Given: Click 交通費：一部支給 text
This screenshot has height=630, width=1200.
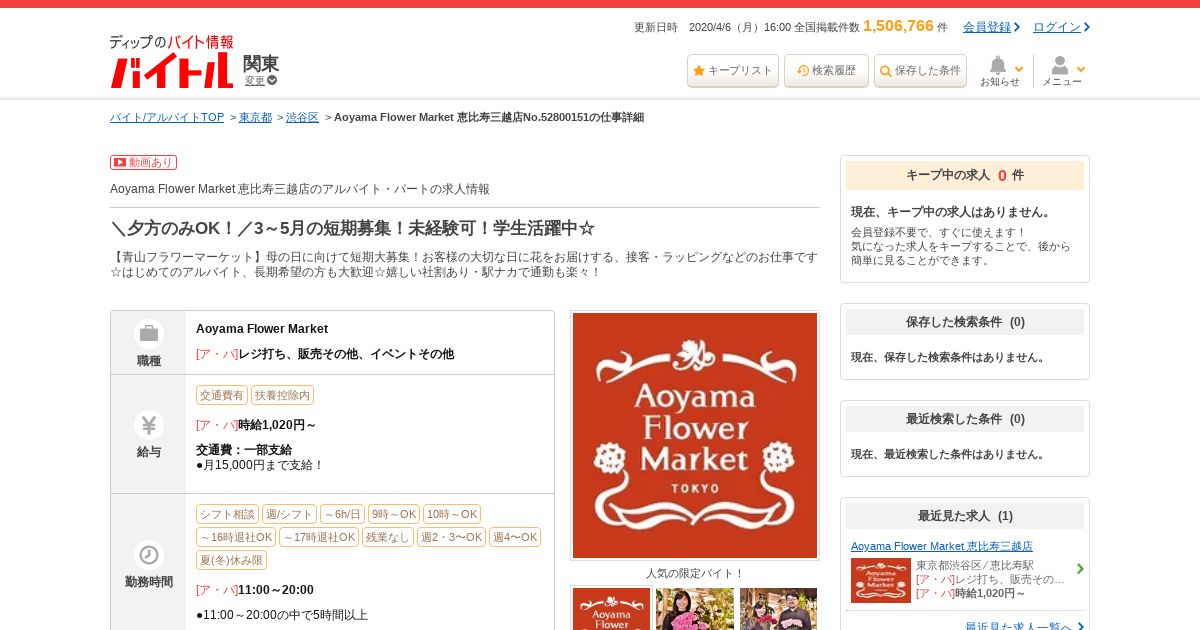Looking at the screenshot, I should click(244, 450).
